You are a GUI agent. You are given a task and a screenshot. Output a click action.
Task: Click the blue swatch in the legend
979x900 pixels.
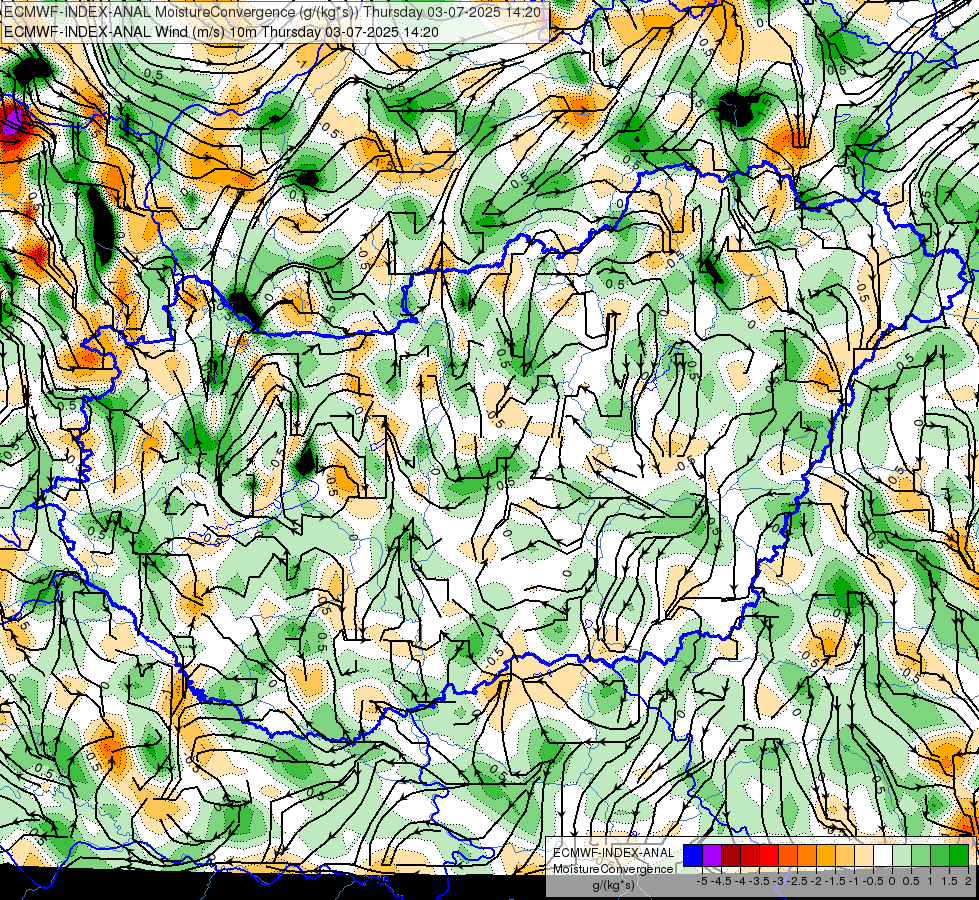[x=693, y=855]
